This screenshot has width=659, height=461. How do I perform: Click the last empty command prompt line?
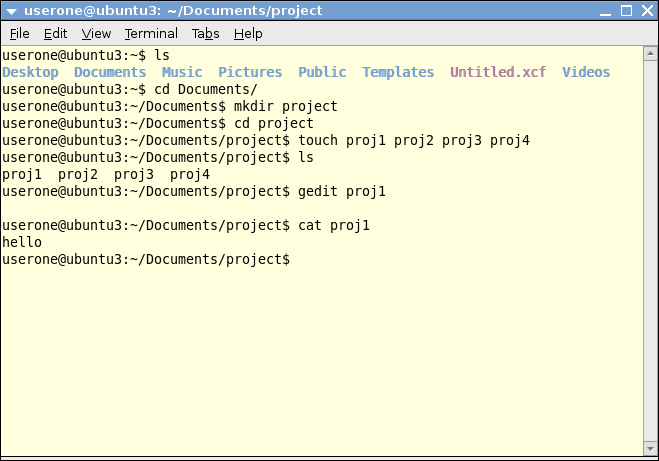tap(150, 259)
